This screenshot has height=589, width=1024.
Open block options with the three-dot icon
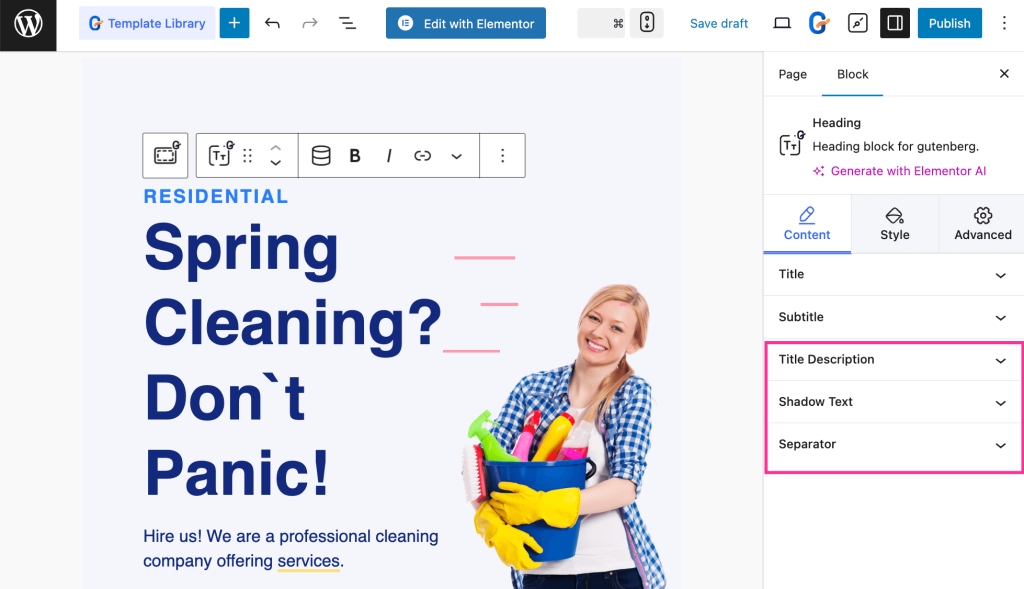tap(502, 155)
